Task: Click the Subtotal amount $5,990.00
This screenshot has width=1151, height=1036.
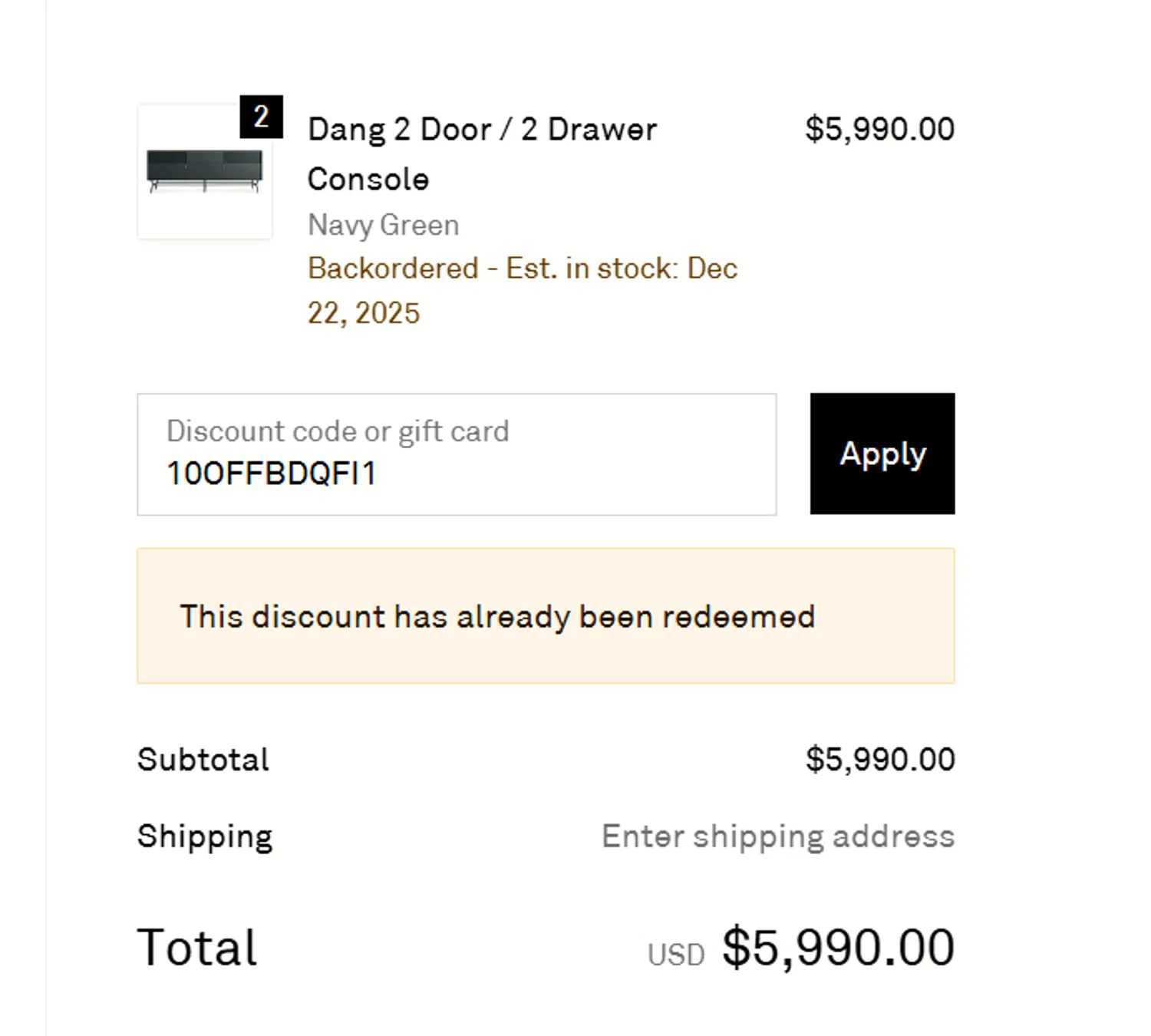Action: (x=879, y=760)
